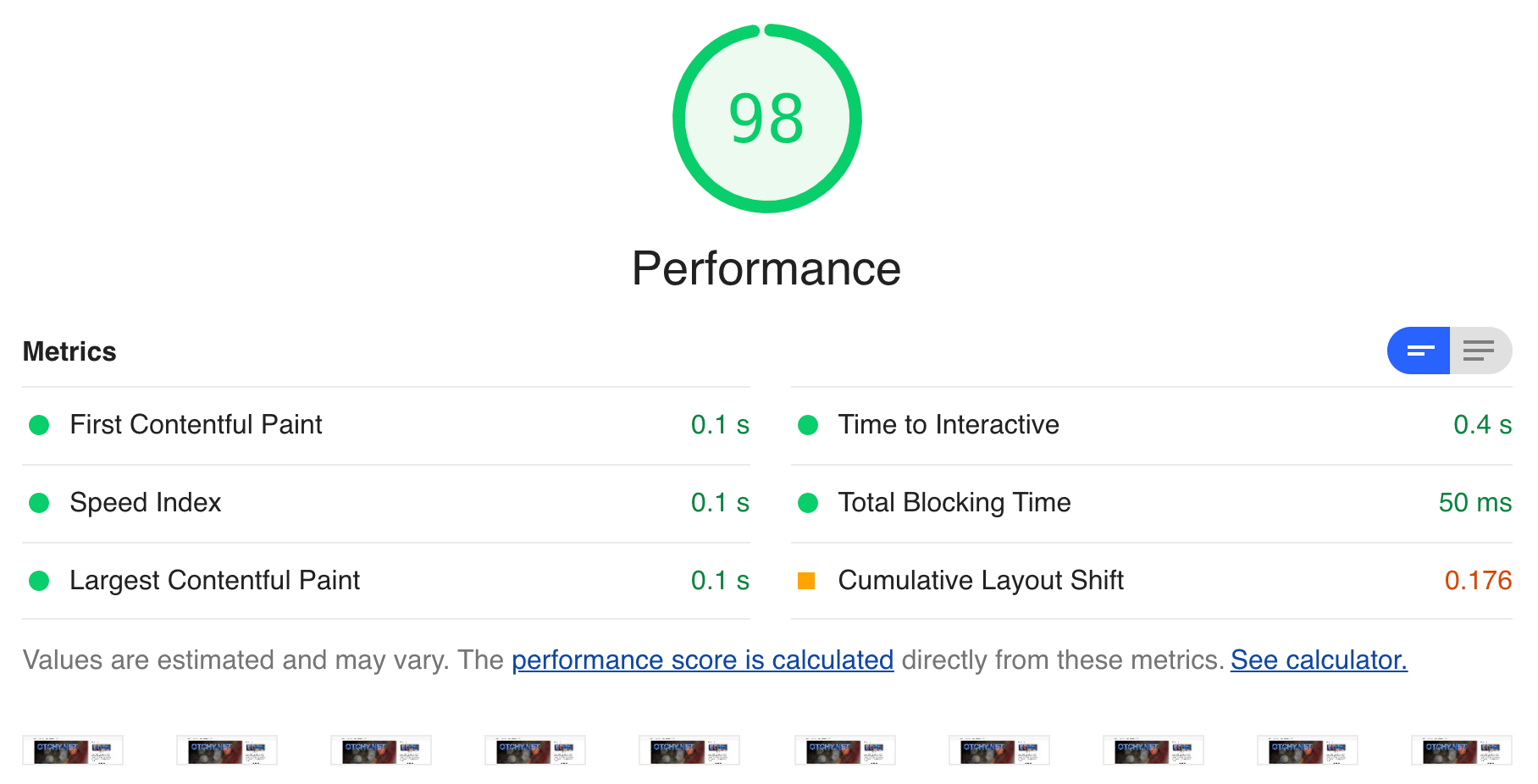Switch to the expanded metrics view toggle
This screenshot has width=1538, height=784.
coord(1480,351)
